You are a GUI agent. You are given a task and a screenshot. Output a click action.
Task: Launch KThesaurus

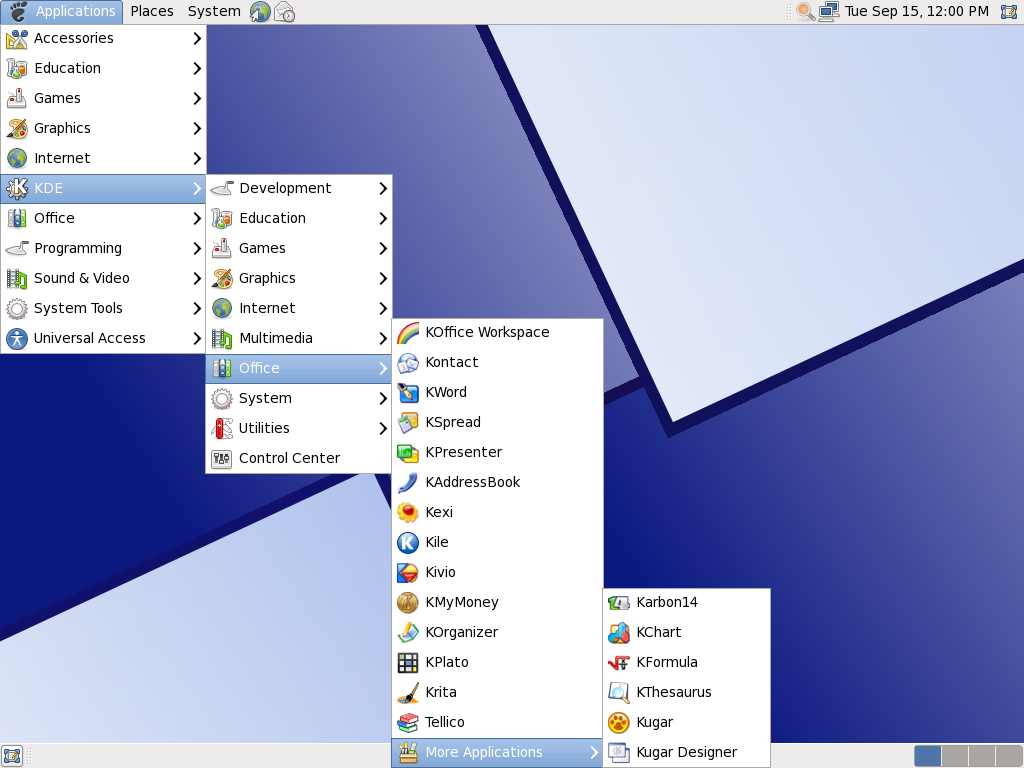point(687,693)
